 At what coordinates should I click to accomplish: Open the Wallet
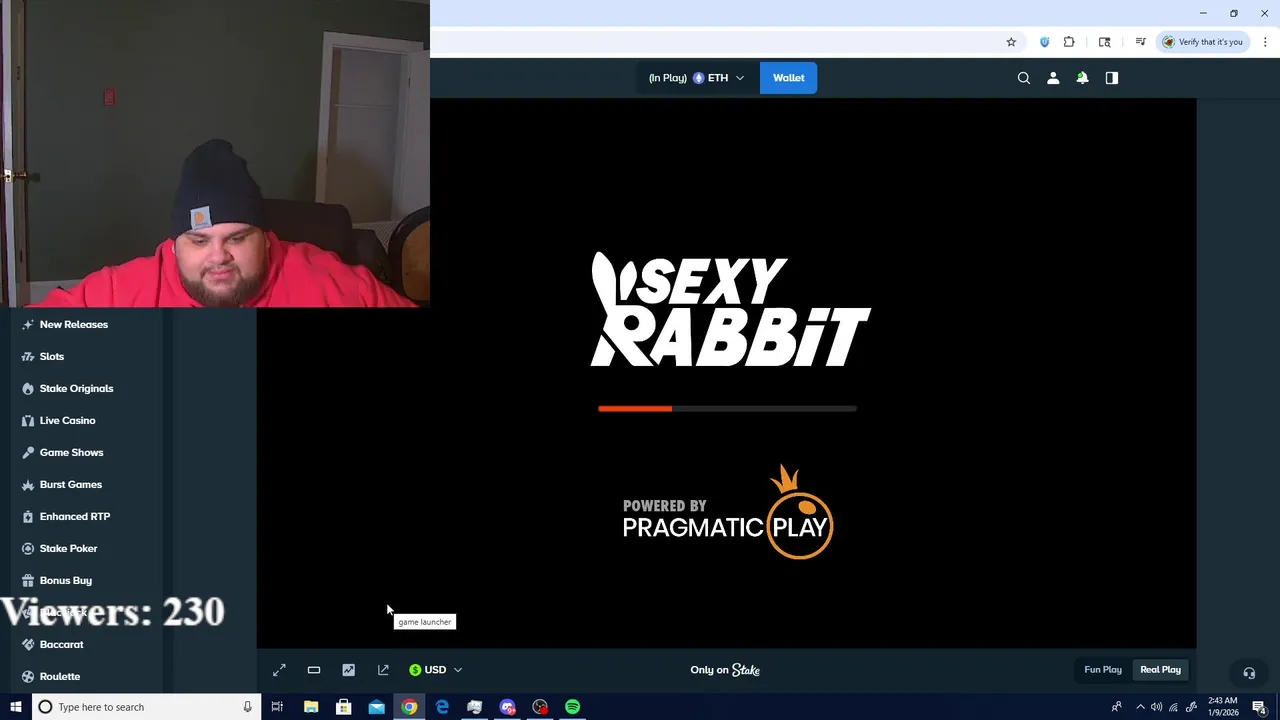pos(788,78)
